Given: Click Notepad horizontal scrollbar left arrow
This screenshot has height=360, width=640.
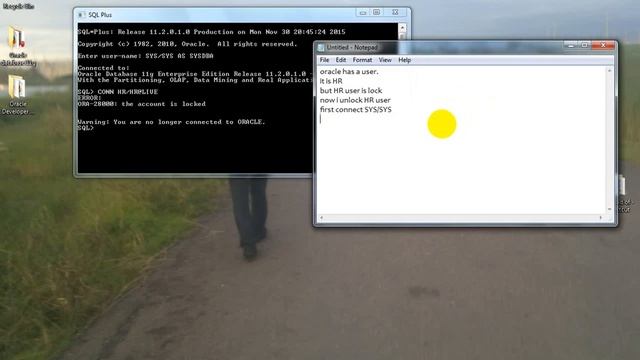Looking at the screenshot, I should [x=322, y=218].
